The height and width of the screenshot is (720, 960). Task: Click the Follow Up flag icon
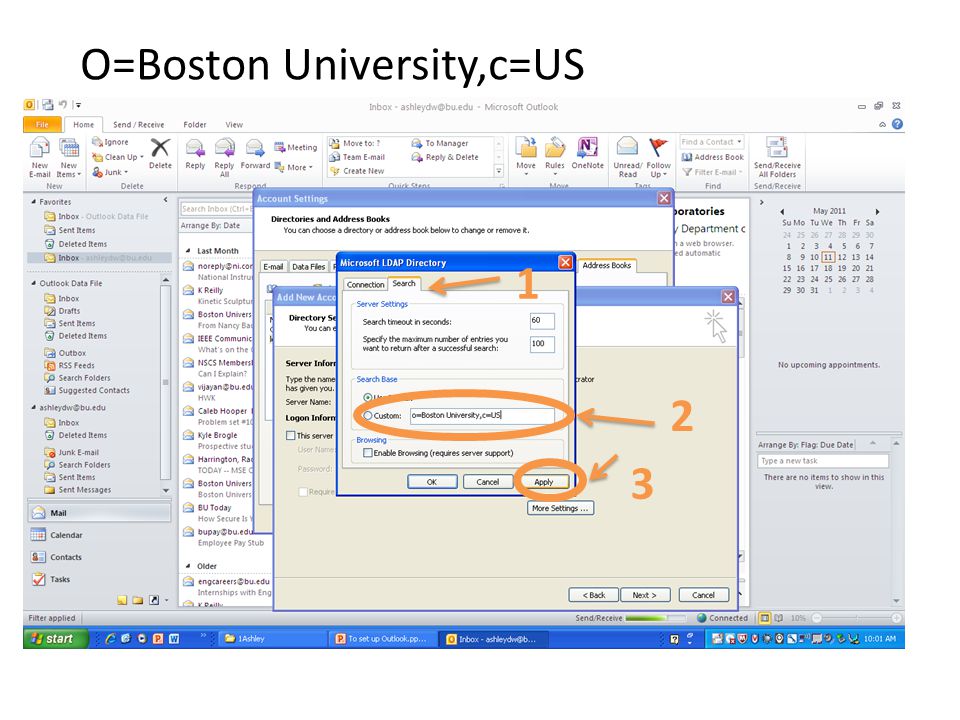coord(658,148)
